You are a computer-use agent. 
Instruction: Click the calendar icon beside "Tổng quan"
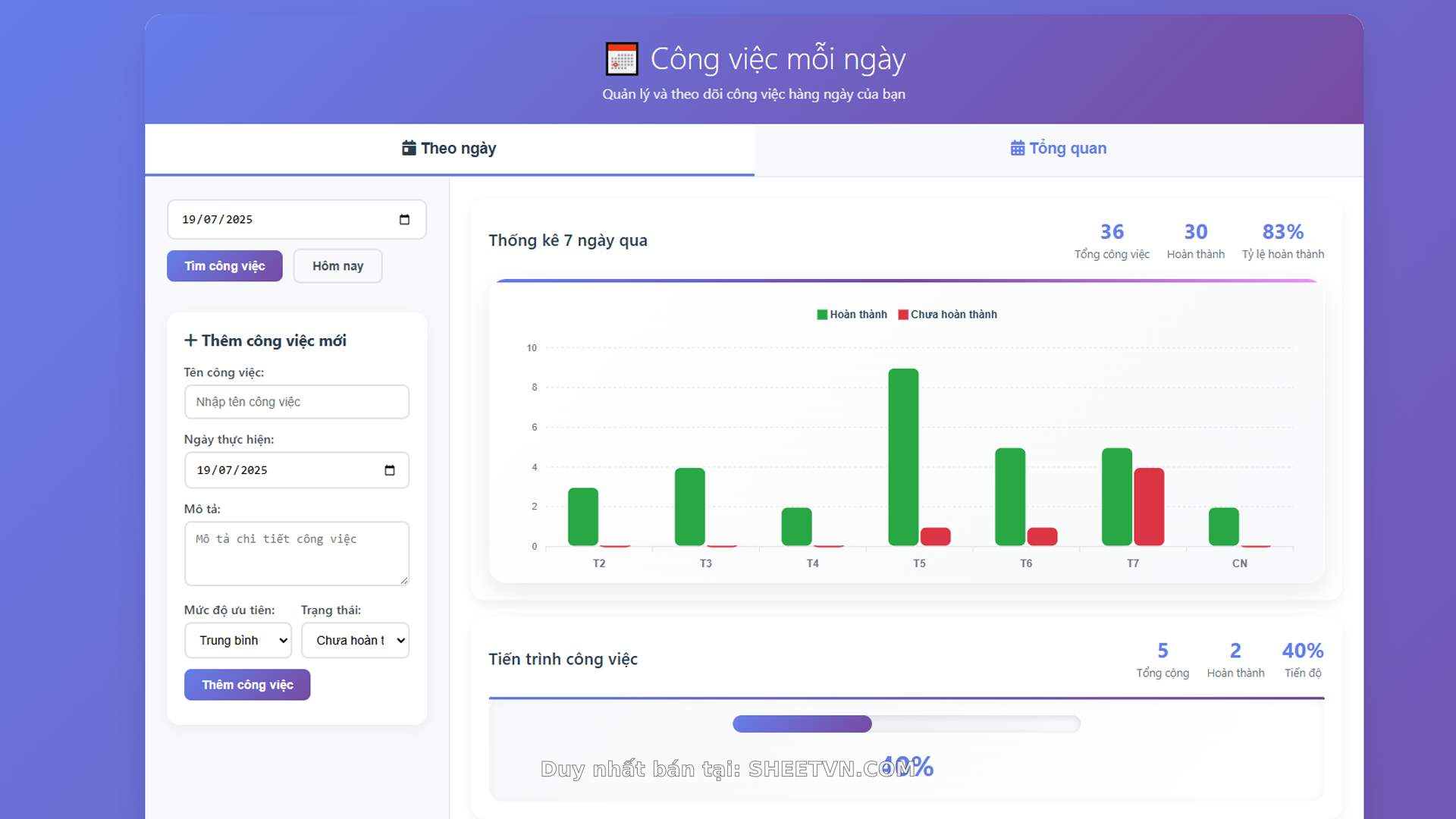[1016, 148]
